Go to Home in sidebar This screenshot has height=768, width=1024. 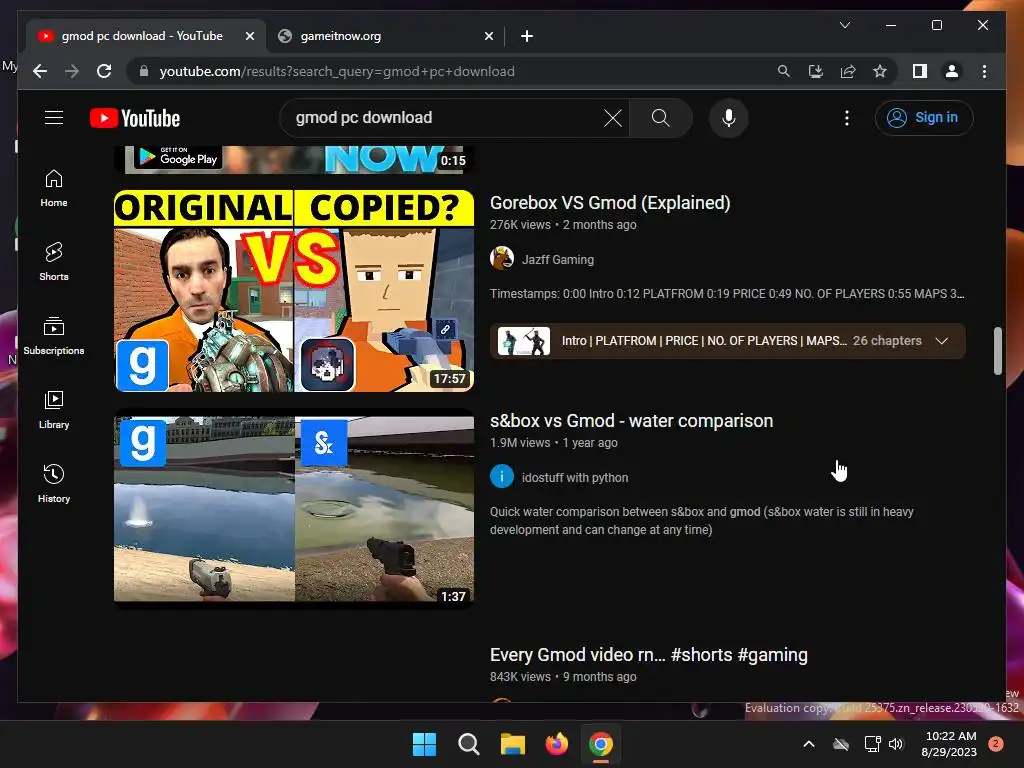[54, 188]
